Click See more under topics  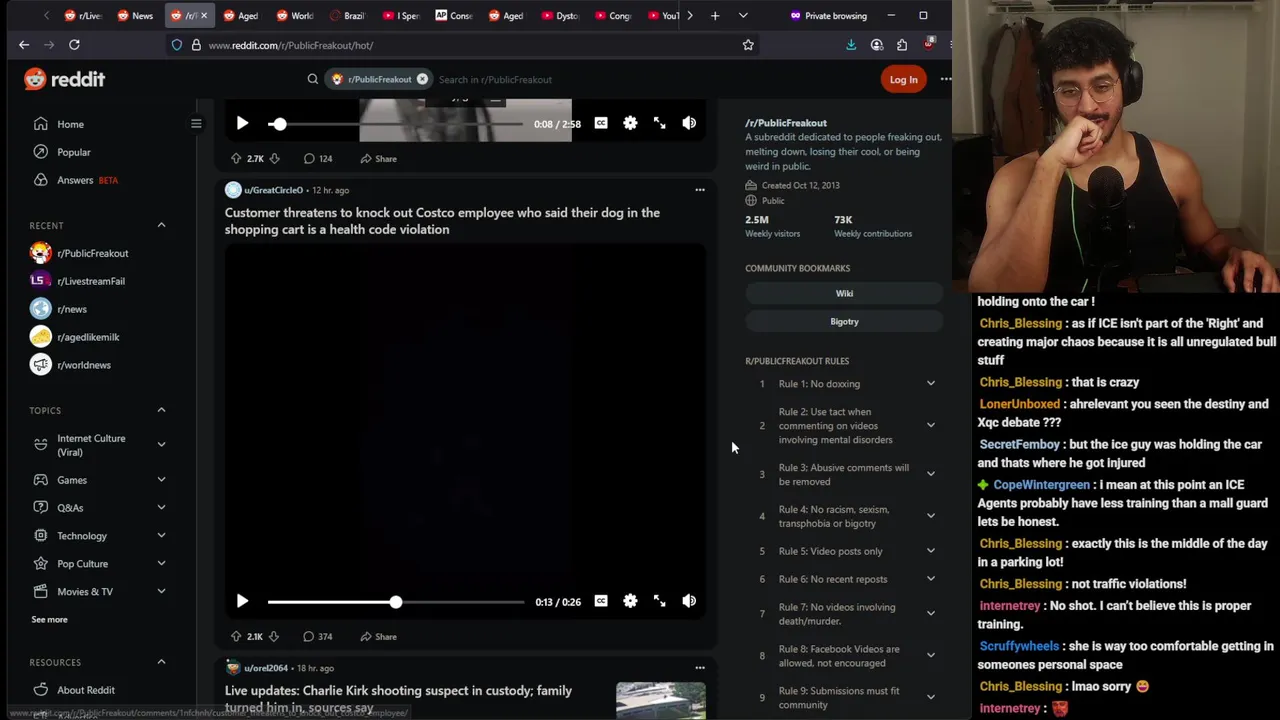(x=49, y=619)
